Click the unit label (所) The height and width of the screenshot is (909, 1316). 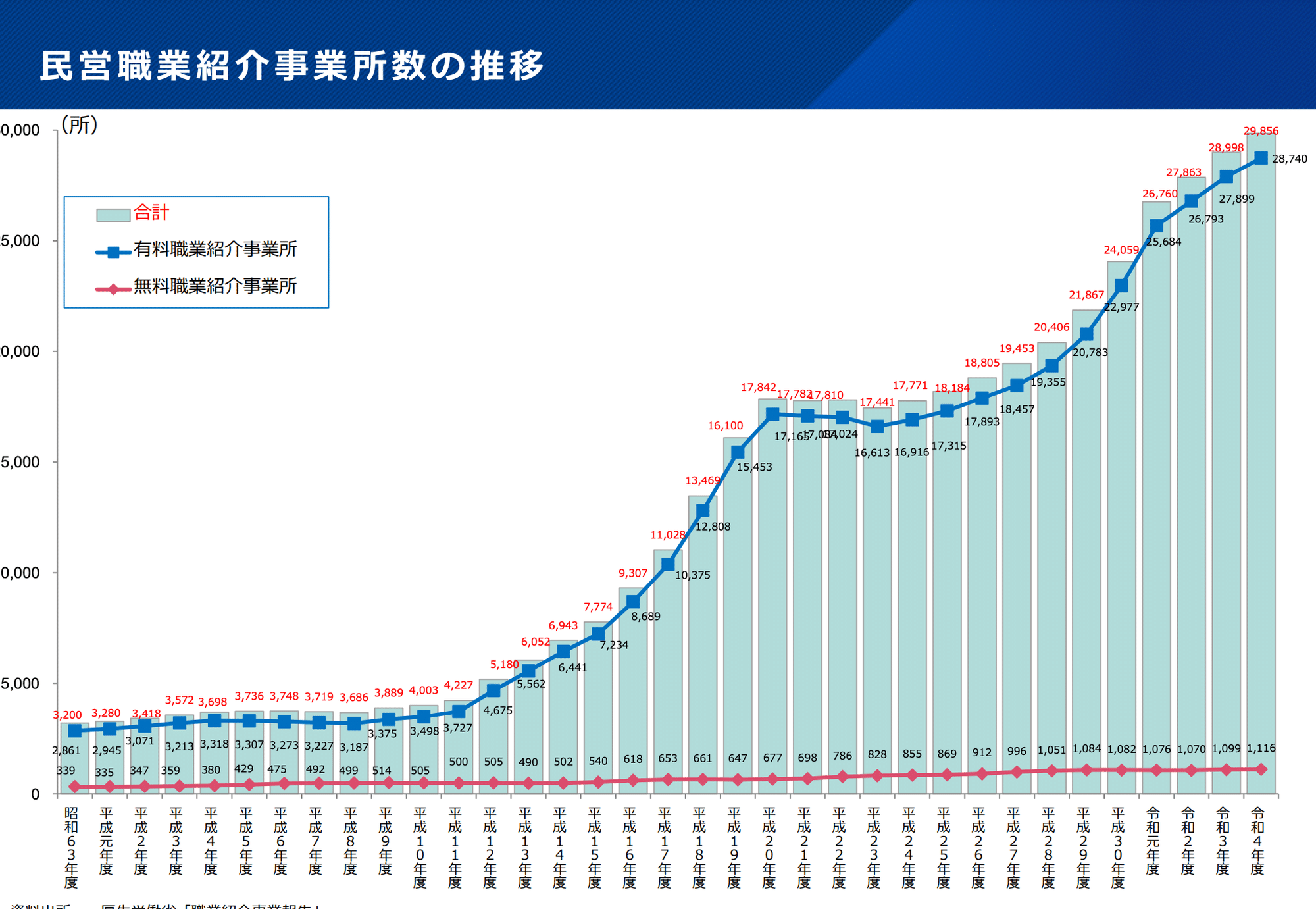(x=80, y=124)
